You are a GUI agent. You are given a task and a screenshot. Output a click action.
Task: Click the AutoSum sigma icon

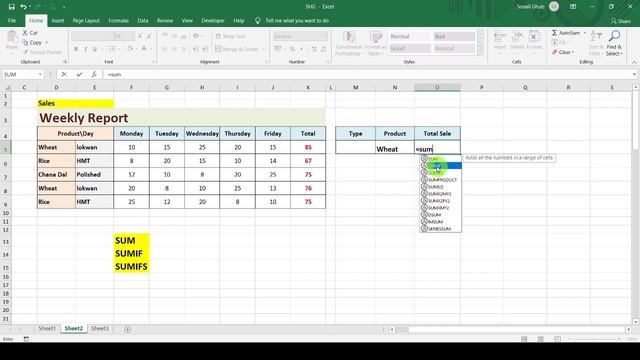pyautogui.click(x=555, y=33)
